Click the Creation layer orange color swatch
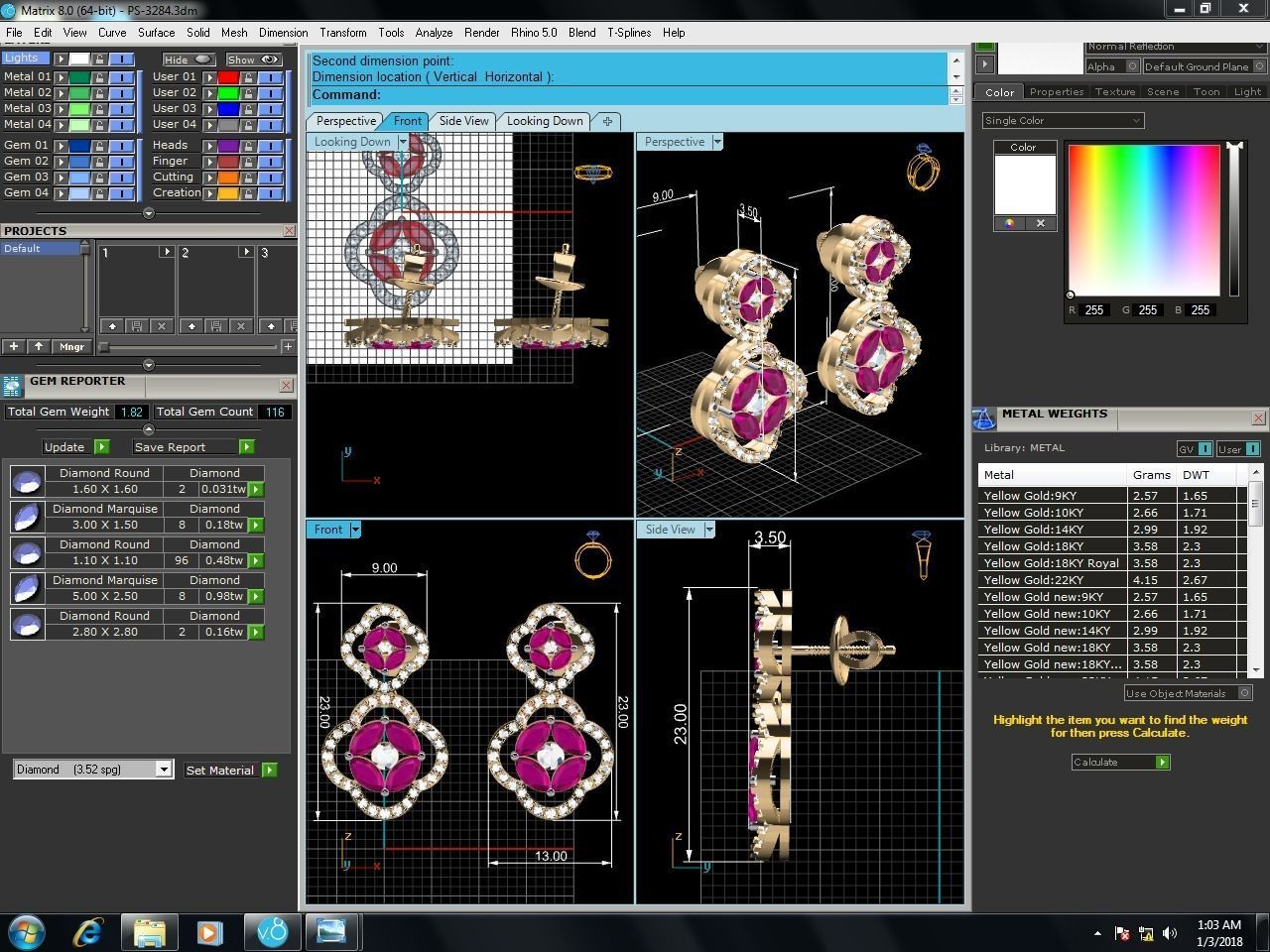 tap(228, 193)
